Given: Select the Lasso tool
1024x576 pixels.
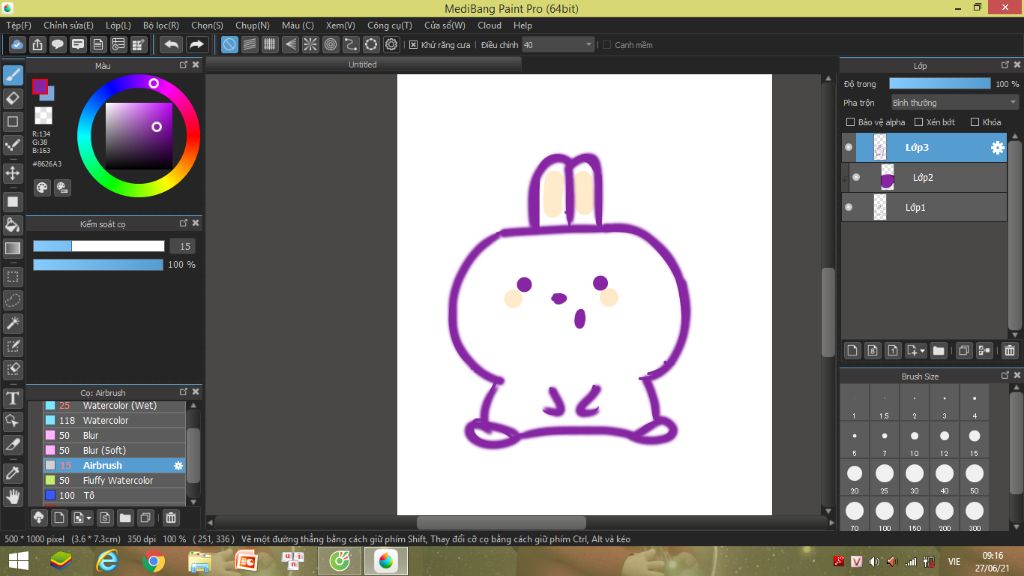Looking at the screenshot, I should pos(13,300).
